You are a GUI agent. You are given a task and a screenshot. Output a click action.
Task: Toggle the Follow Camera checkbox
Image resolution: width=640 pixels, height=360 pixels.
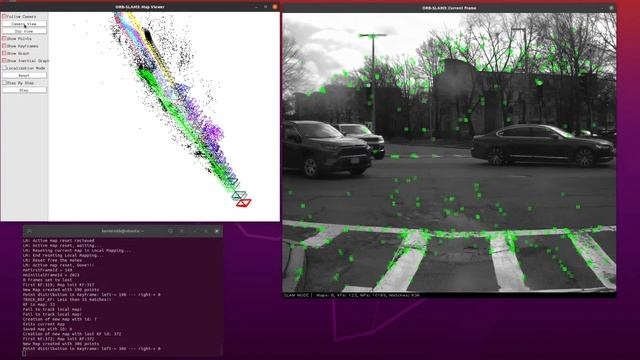(4, 16)
